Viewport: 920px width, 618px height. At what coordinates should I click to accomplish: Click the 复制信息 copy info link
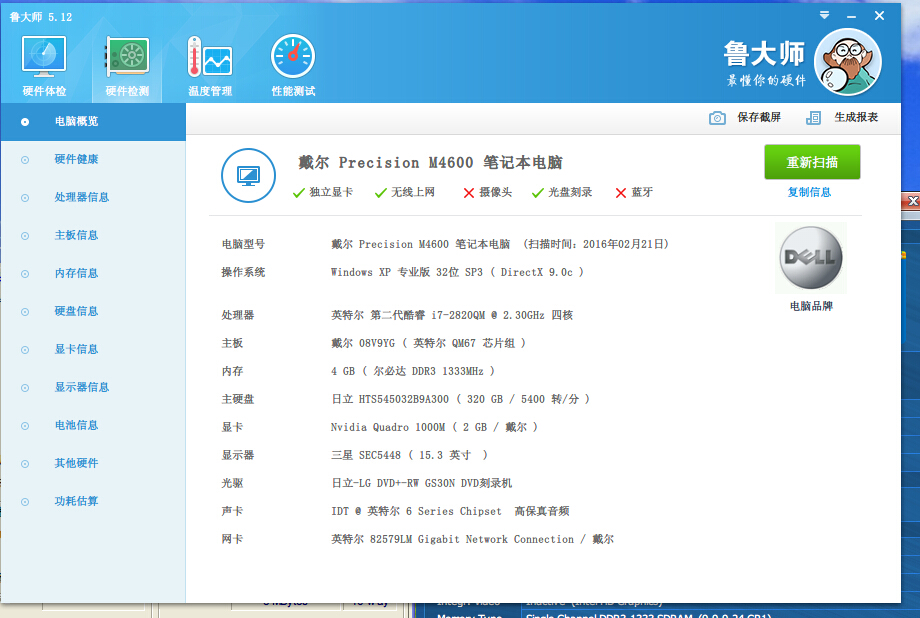(809, 192)
